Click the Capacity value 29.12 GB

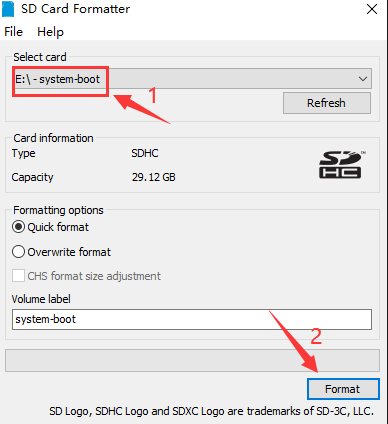(x=153, y=177)
